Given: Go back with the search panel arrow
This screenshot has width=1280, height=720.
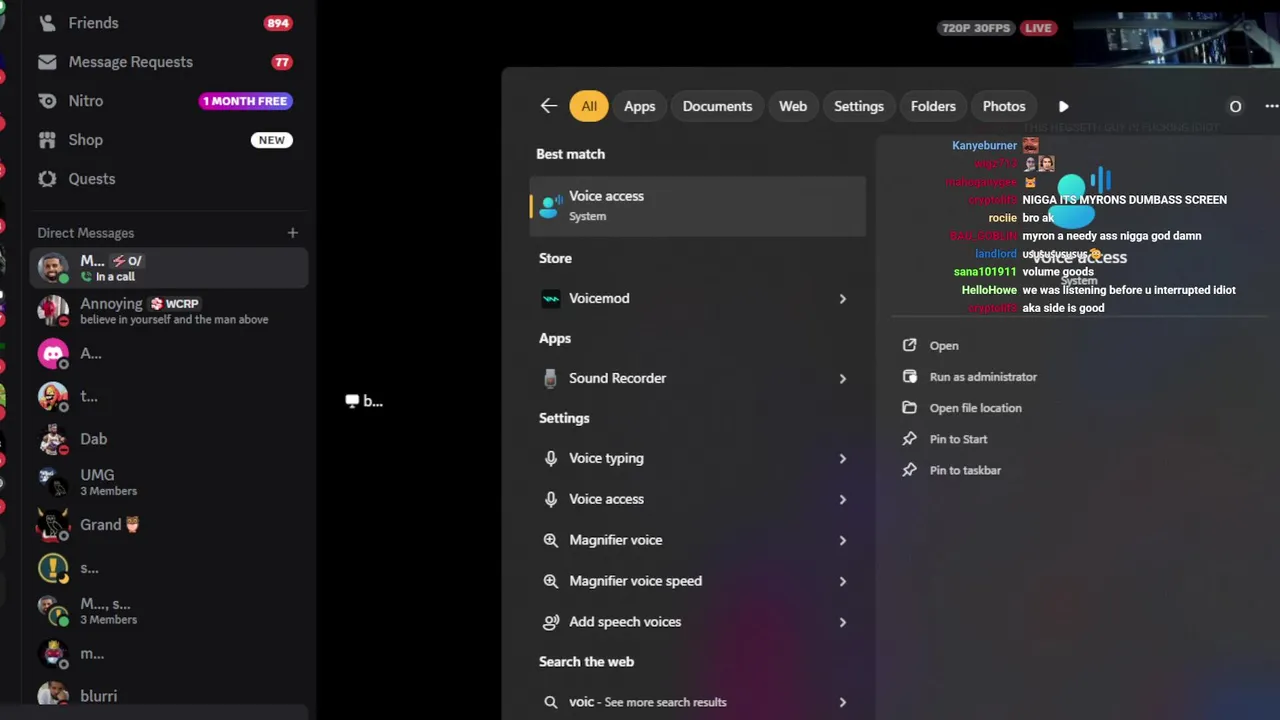Looking at the screenshot, I should 549,106.
